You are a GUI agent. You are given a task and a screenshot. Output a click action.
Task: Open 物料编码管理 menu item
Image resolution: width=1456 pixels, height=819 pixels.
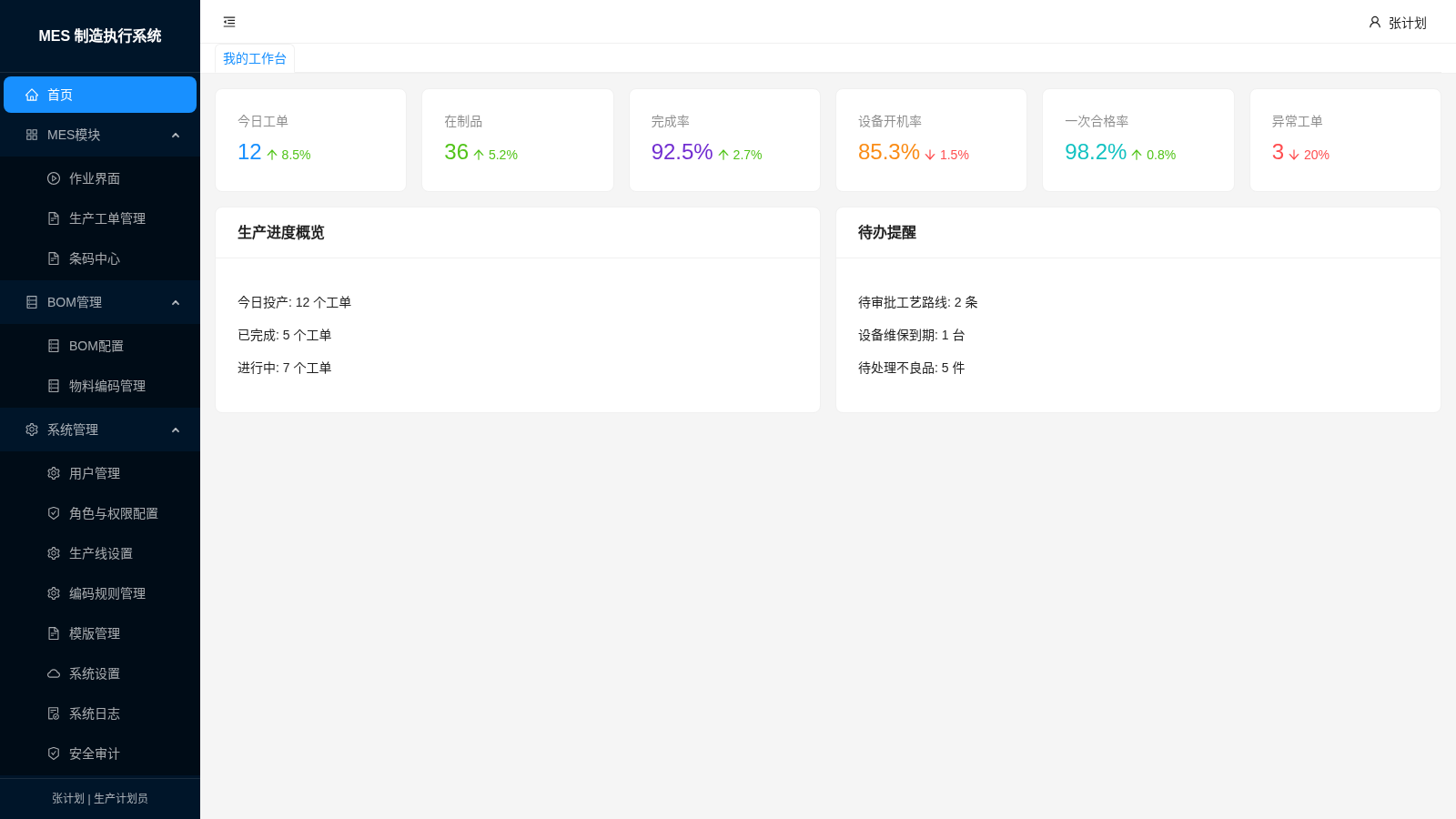100,386
